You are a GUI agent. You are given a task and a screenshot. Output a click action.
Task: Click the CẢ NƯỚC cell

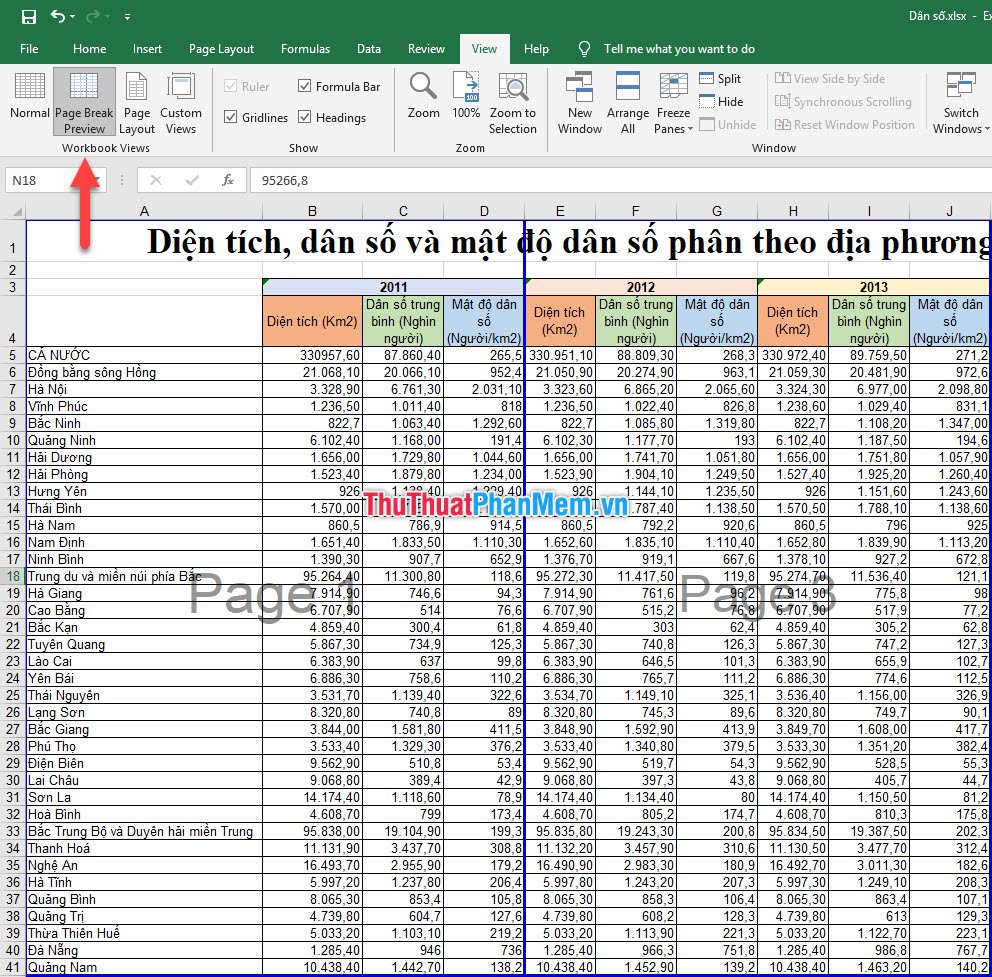click(144, 355)
